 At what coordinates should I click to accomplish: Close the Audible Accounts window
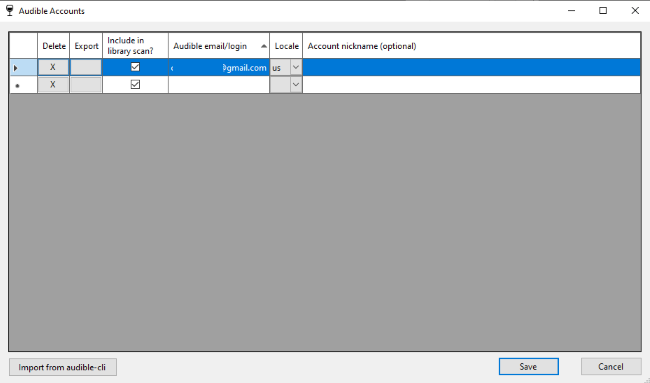[635, 11]
